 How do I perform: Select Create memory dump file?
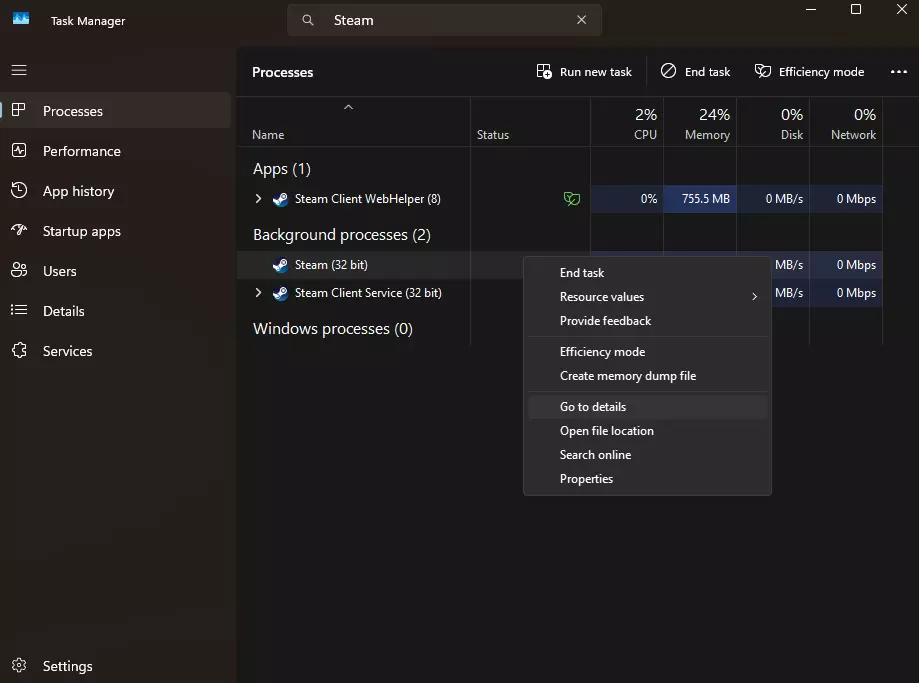(648, 376)
